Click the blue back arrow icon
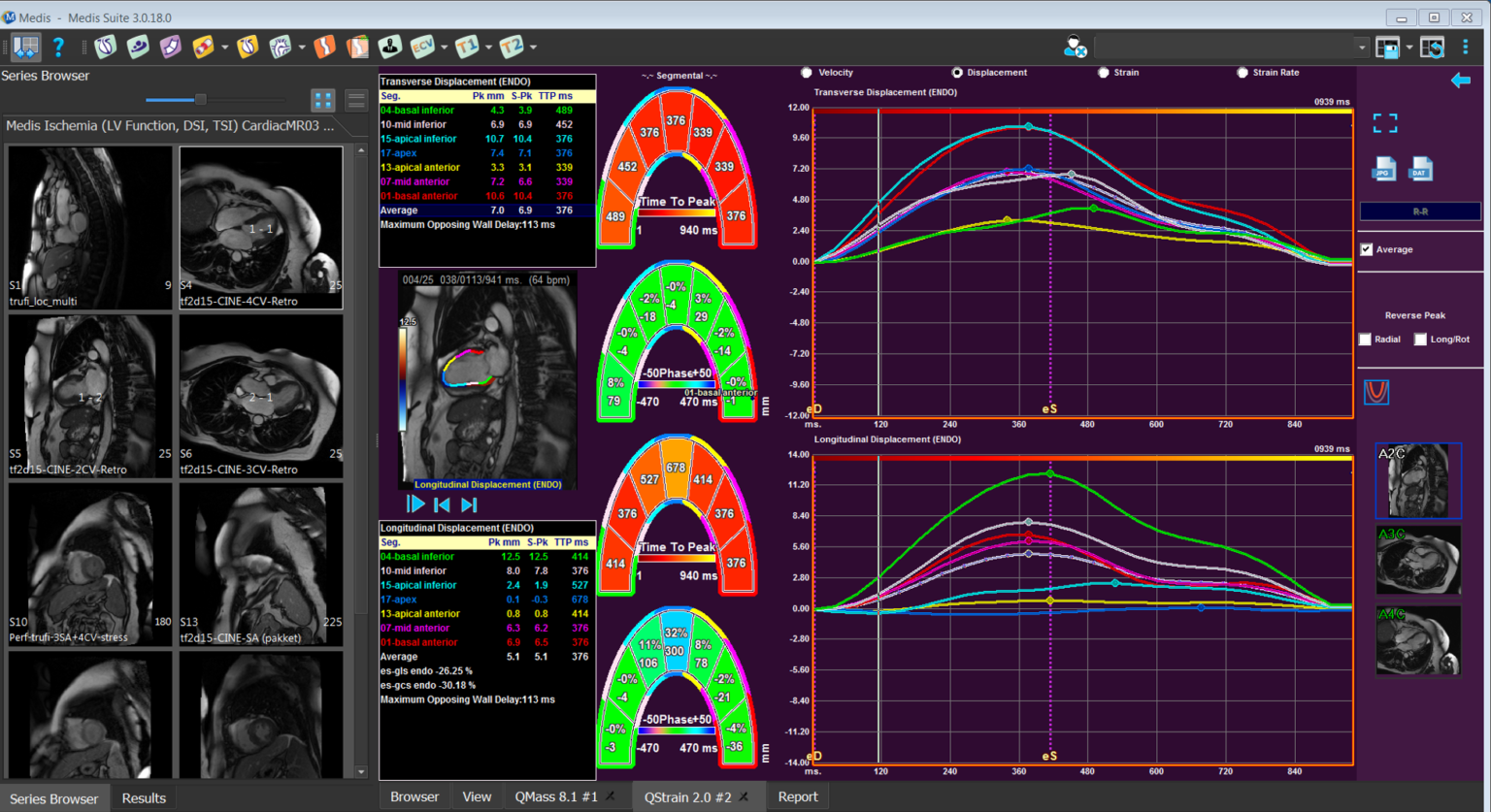Viewport: 1491px width, 812px height. coord(1460,81)
